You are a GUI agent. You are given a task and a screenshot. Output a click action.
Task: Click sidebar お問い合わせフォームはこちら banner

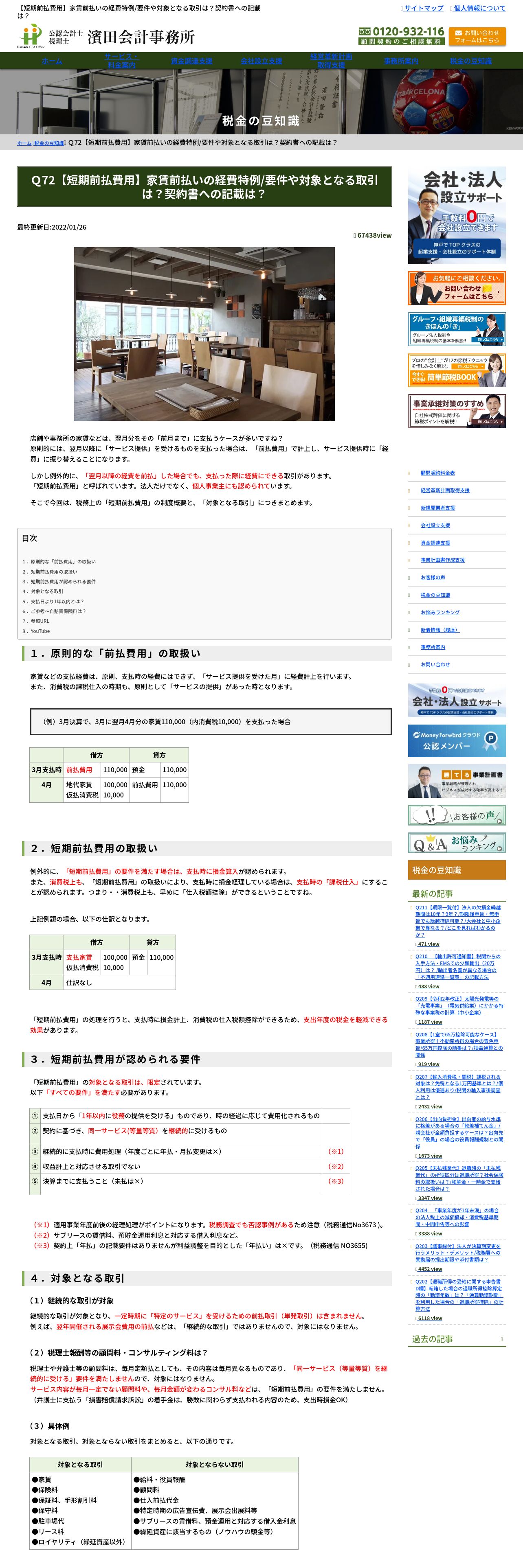click(x=457, y=289)
